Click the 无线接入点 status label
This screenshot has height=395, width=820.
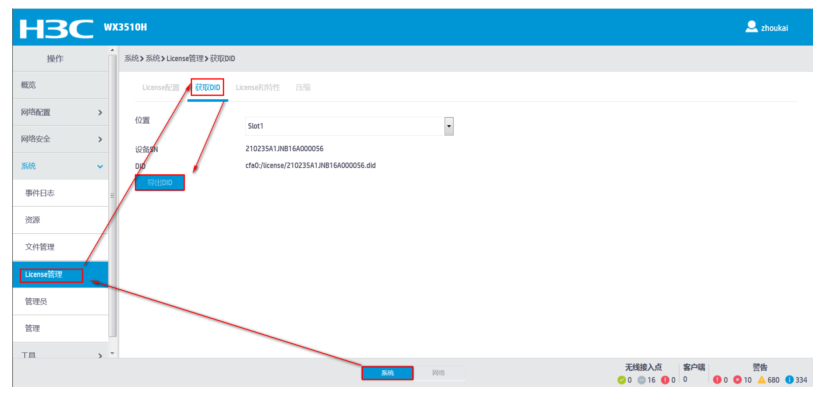pos(643,367)
